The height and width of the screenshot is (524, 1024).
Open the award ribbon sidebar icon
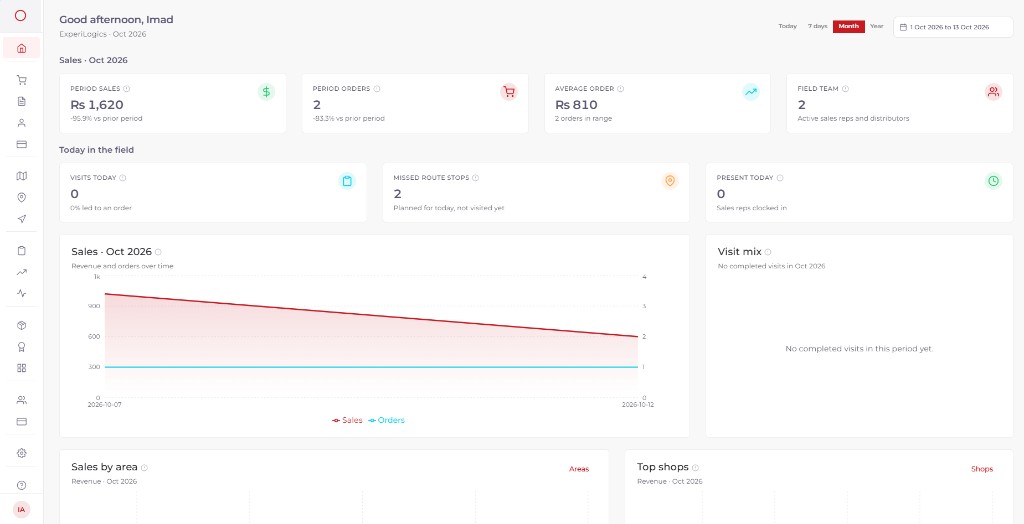pyautogui.click(x=22, y=346)
